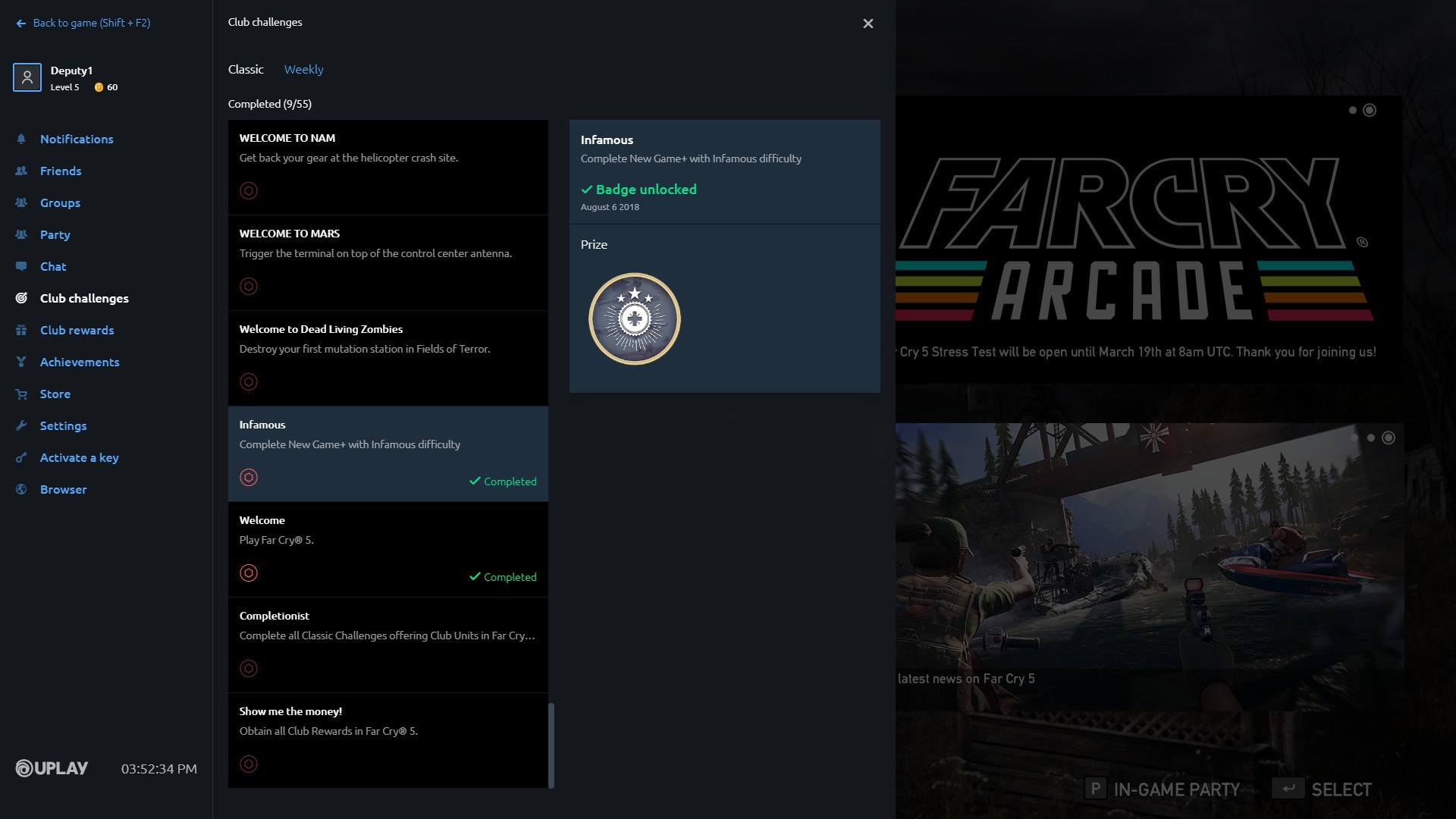
Task: Click the Infamous prize badge image
Action: (x=635, y=318)
